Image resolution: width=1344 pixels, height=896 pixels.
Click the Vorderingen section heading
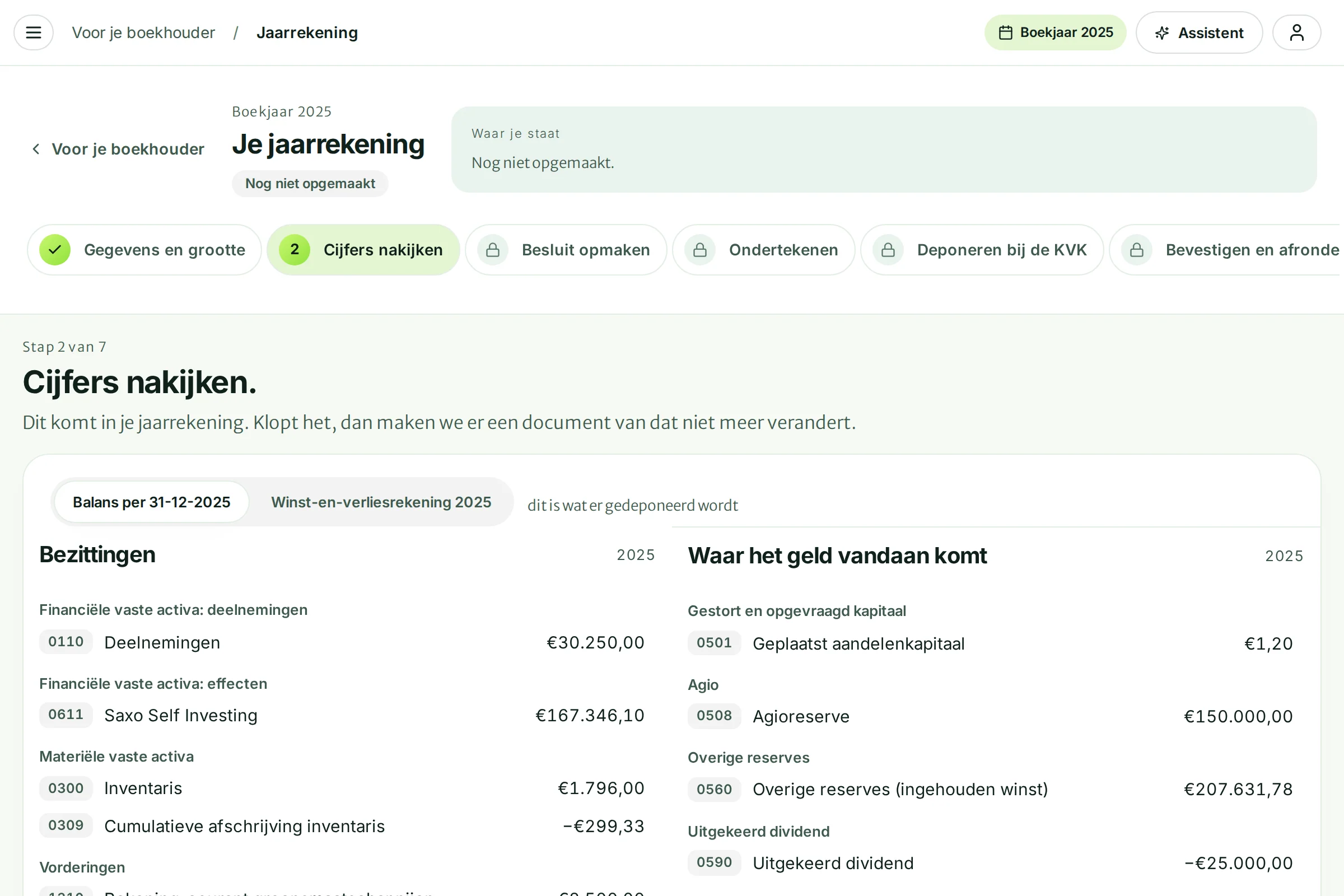tap(82, 867)
